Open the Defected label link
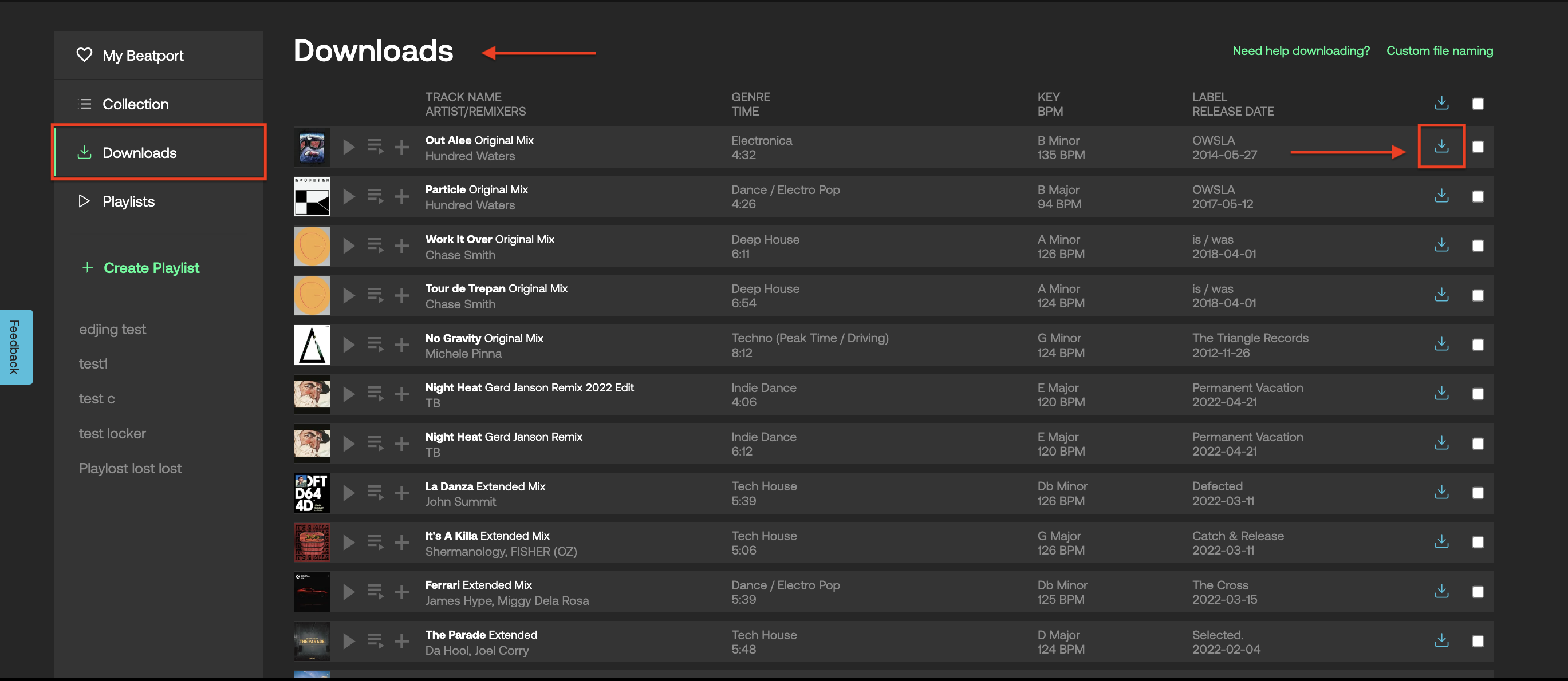Viewport: 1568px width, 681px height. tap(1217, 486)
